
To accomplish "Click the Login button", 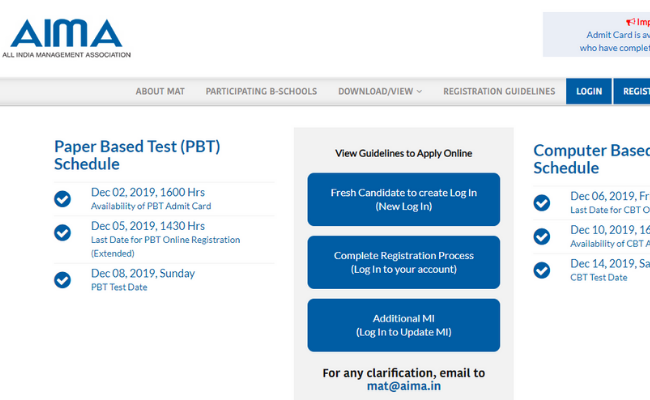I will [x=589, y=92].
